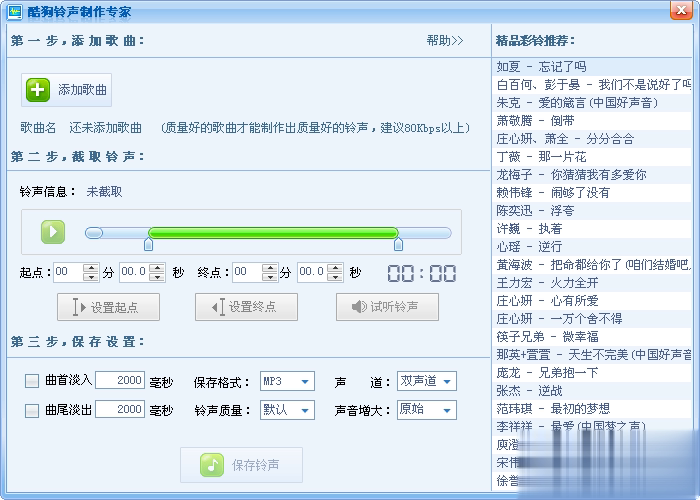The height and width of the screenshot is (500, 700).
Task: Open the 铃声质量 默认 dropdown
Action: coord(287,410)
